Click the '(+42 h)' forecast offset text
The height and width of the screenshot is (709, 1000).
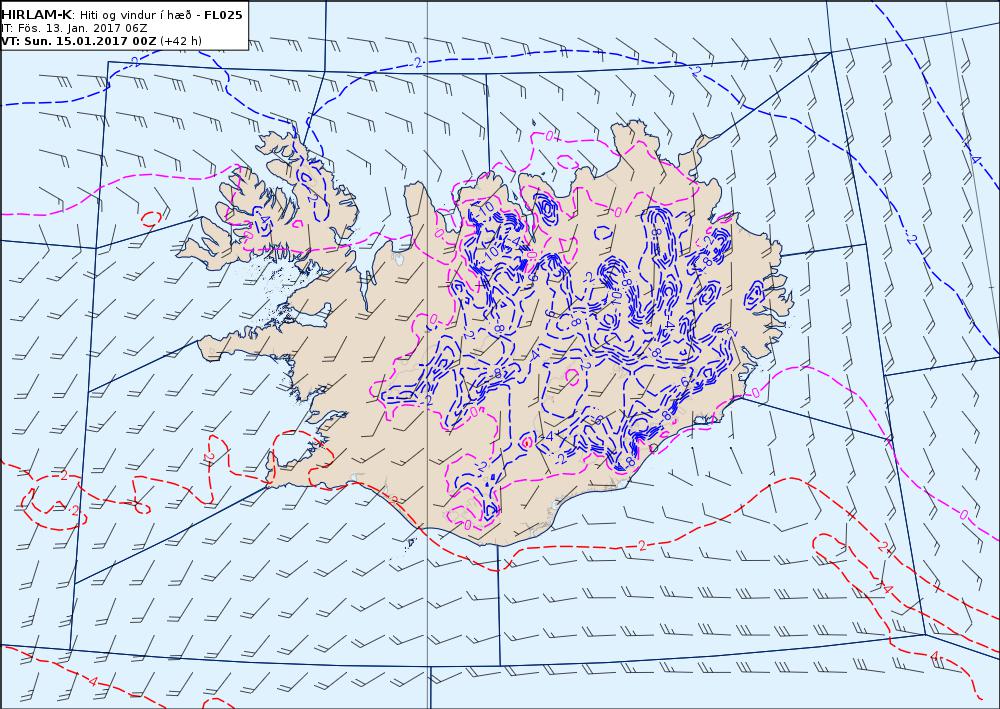(x=181, y=41)
